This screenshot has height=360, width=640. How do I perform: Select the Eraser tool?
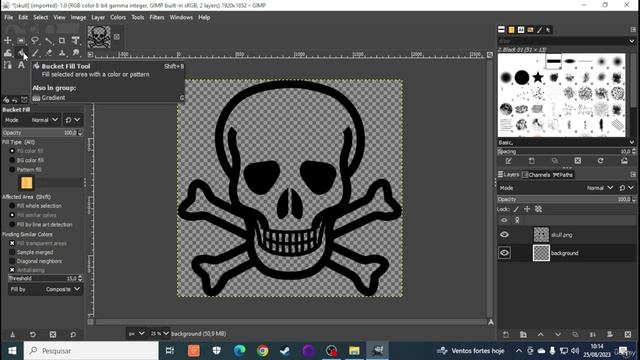click(49, 53)
